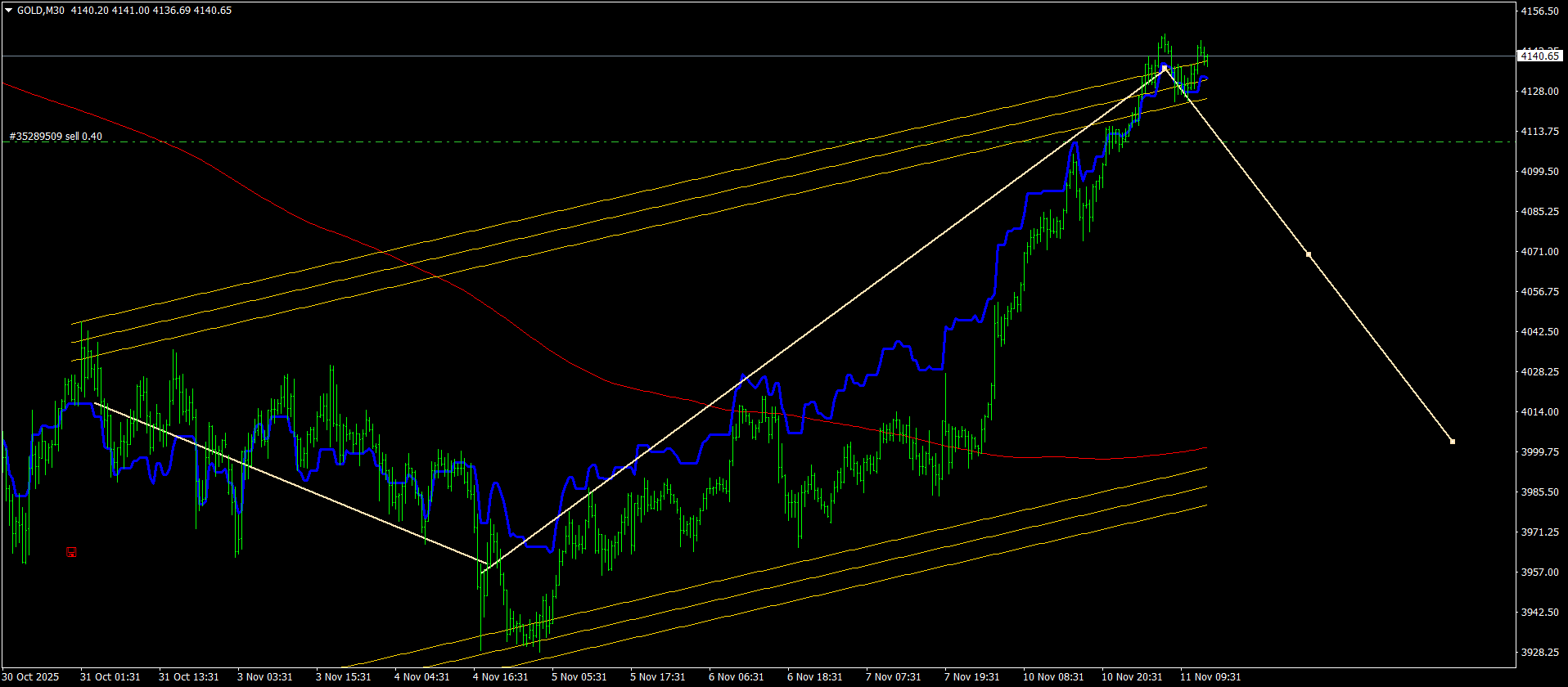The height and width of the screenshot is (687, 1568).
Task: Click the 6 Nov 18:31 time label
Action: pos(815,677)
